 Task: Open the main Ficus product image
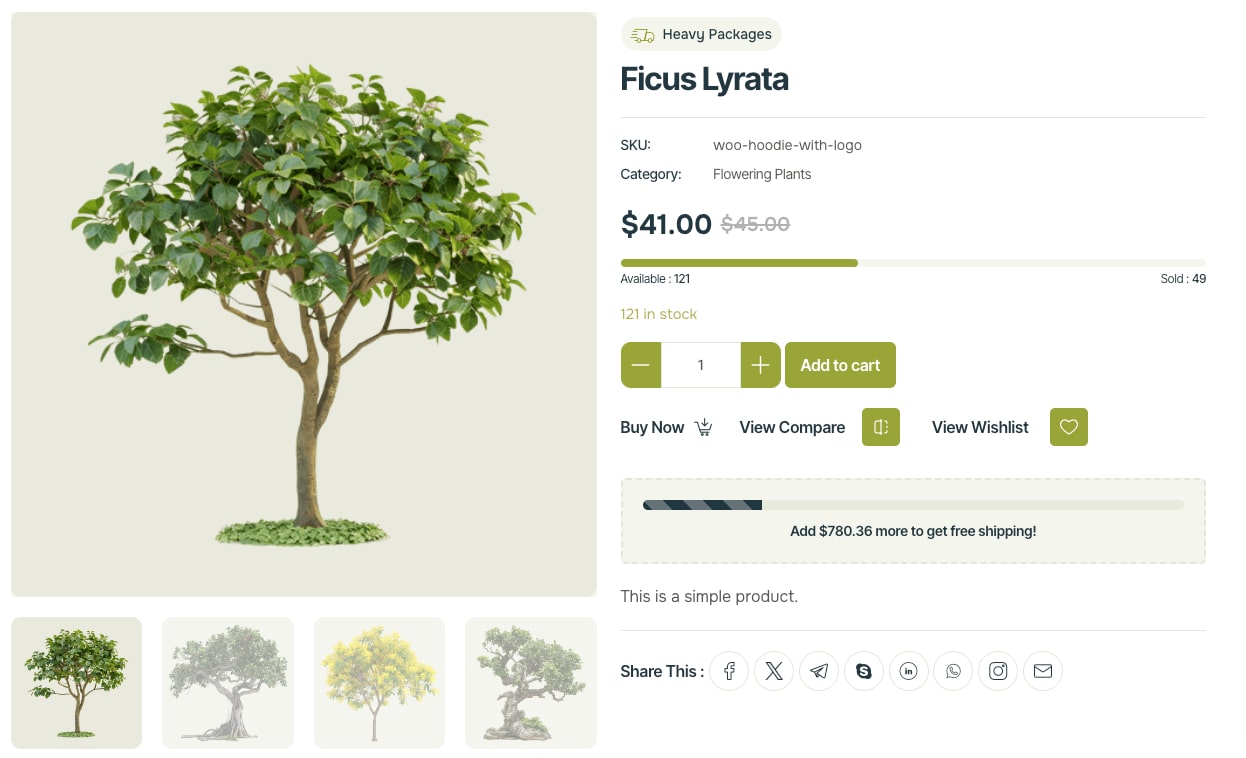pos(304,304)
